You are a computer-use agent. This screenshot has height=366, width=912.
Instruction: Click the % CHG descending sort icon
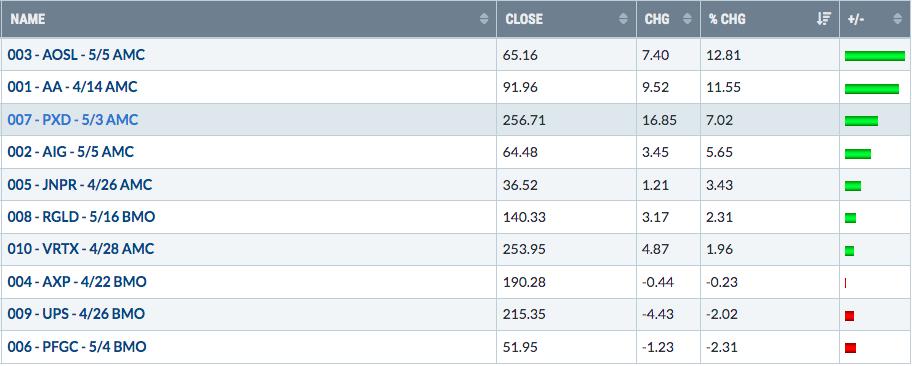824,19
